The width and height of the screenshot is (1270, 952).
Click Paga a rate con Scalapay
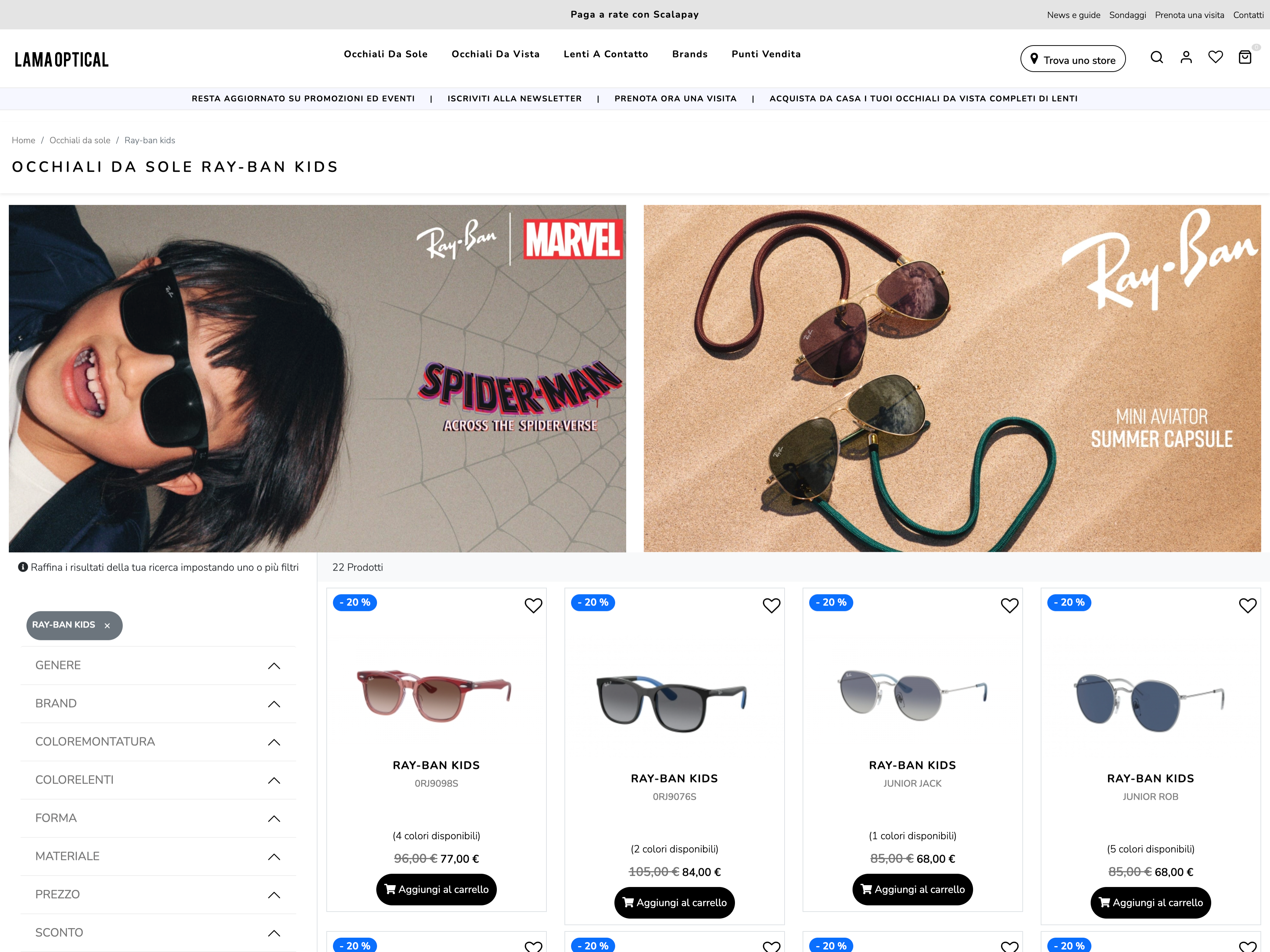tap(634, 14)
